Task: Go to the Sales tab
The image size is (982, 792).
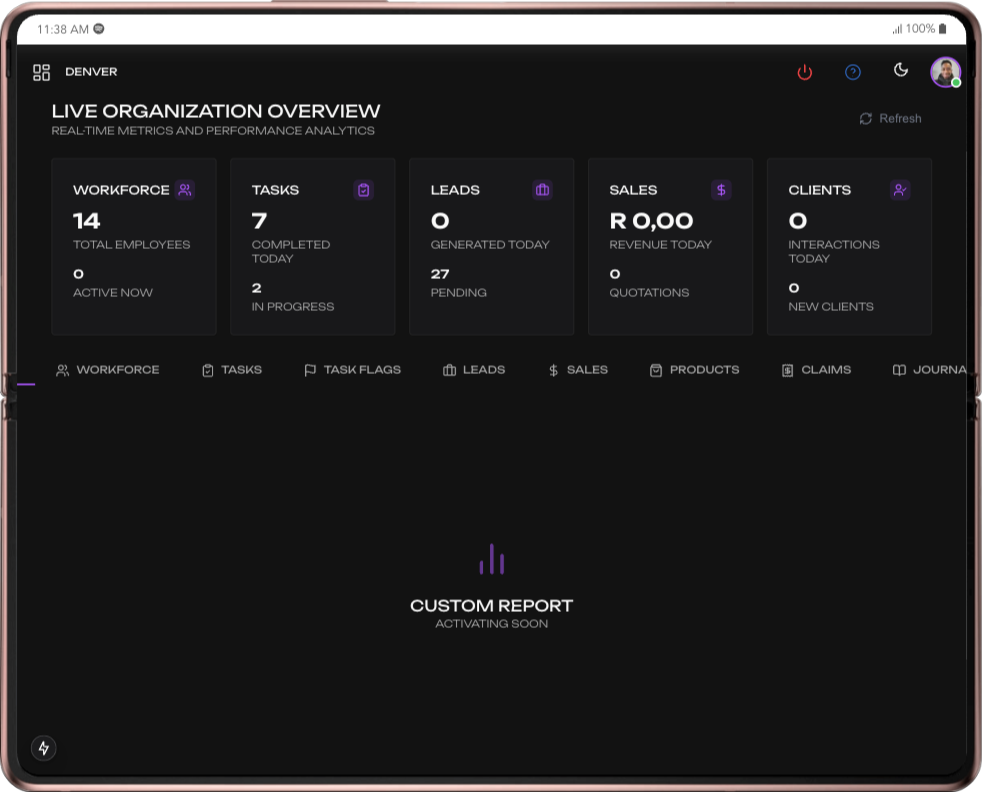Action: click(578, 370)
